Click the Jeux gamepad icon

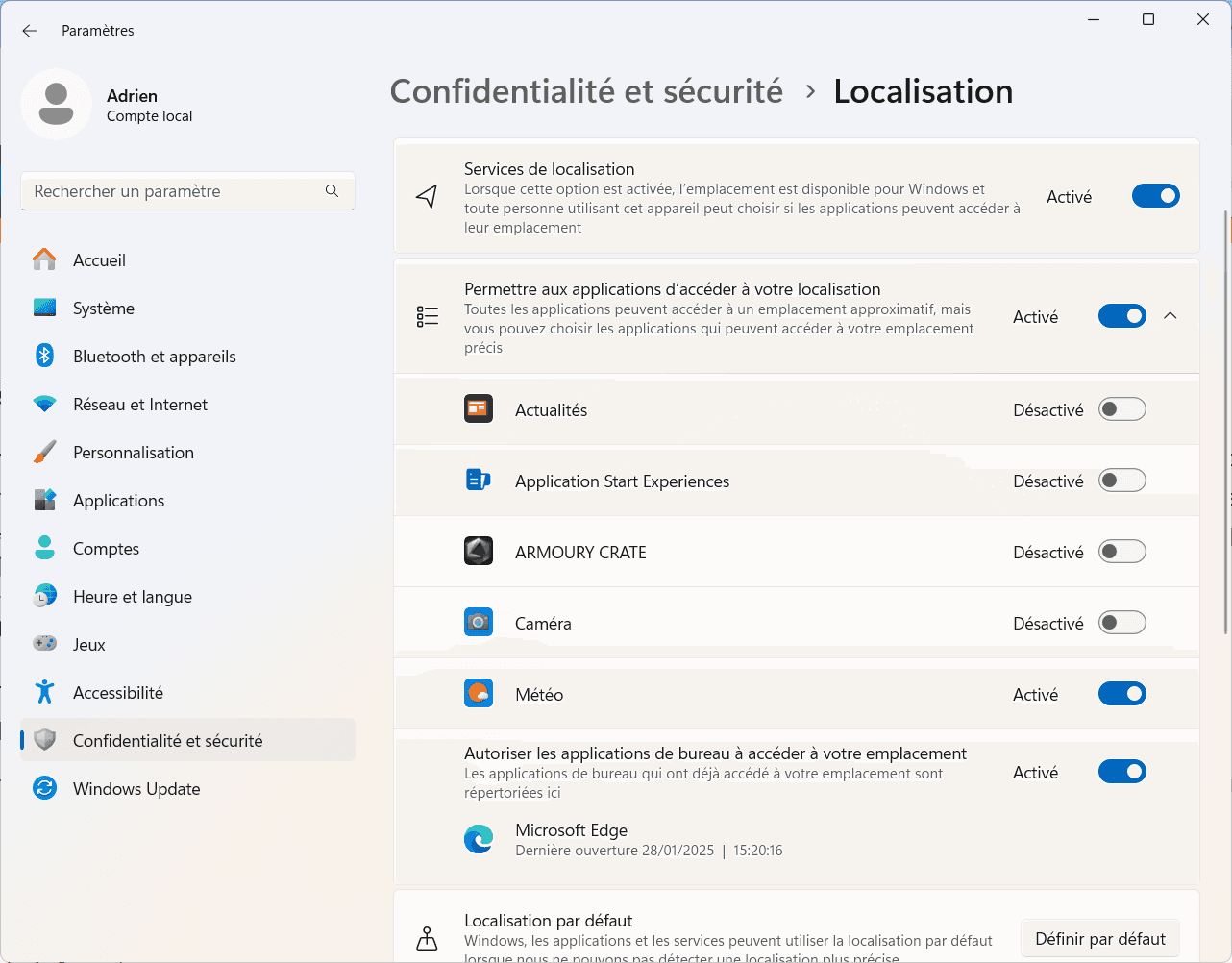point(44,644)
